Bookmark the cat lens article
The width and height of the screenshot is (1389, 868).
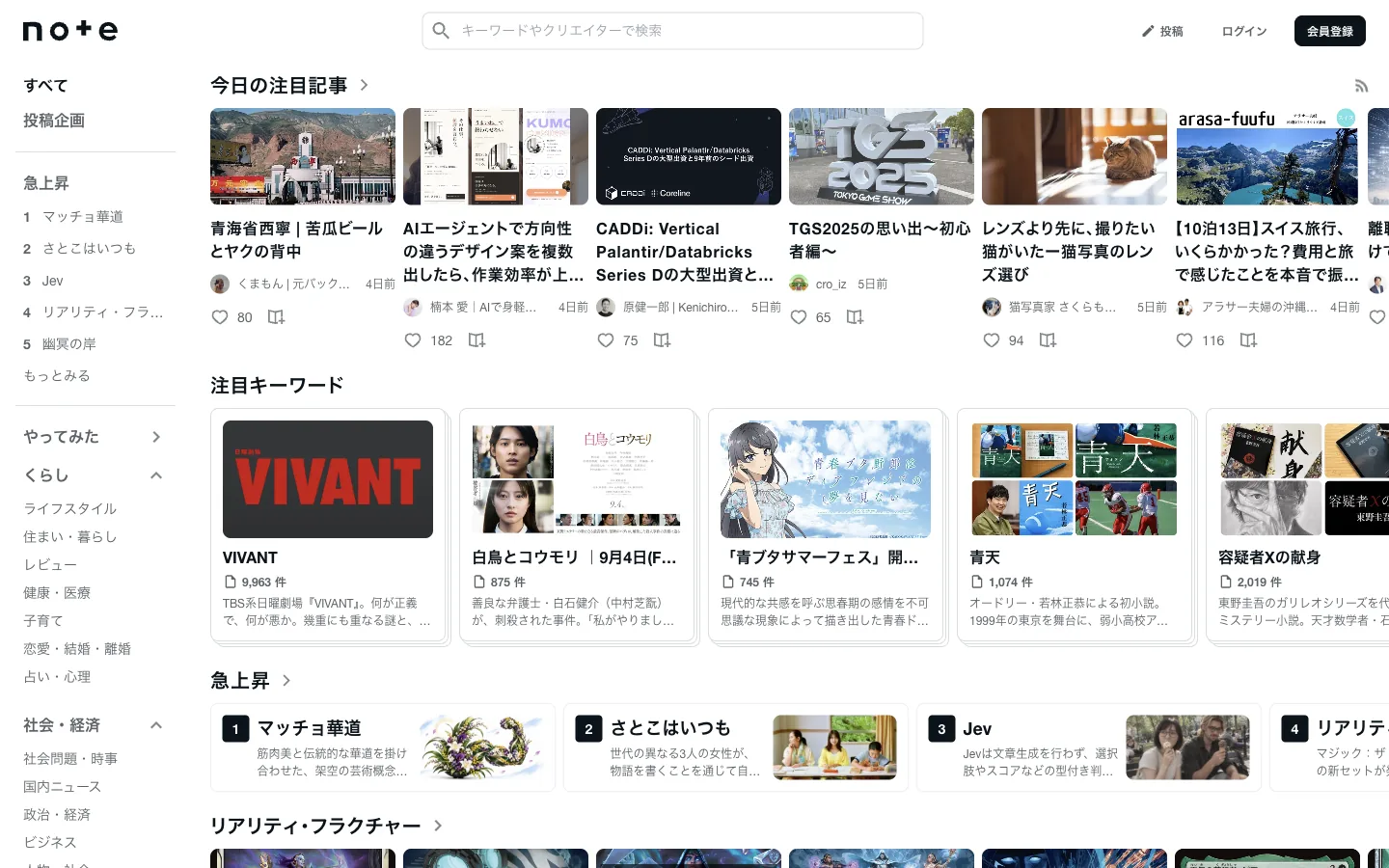coord(1048,340)
